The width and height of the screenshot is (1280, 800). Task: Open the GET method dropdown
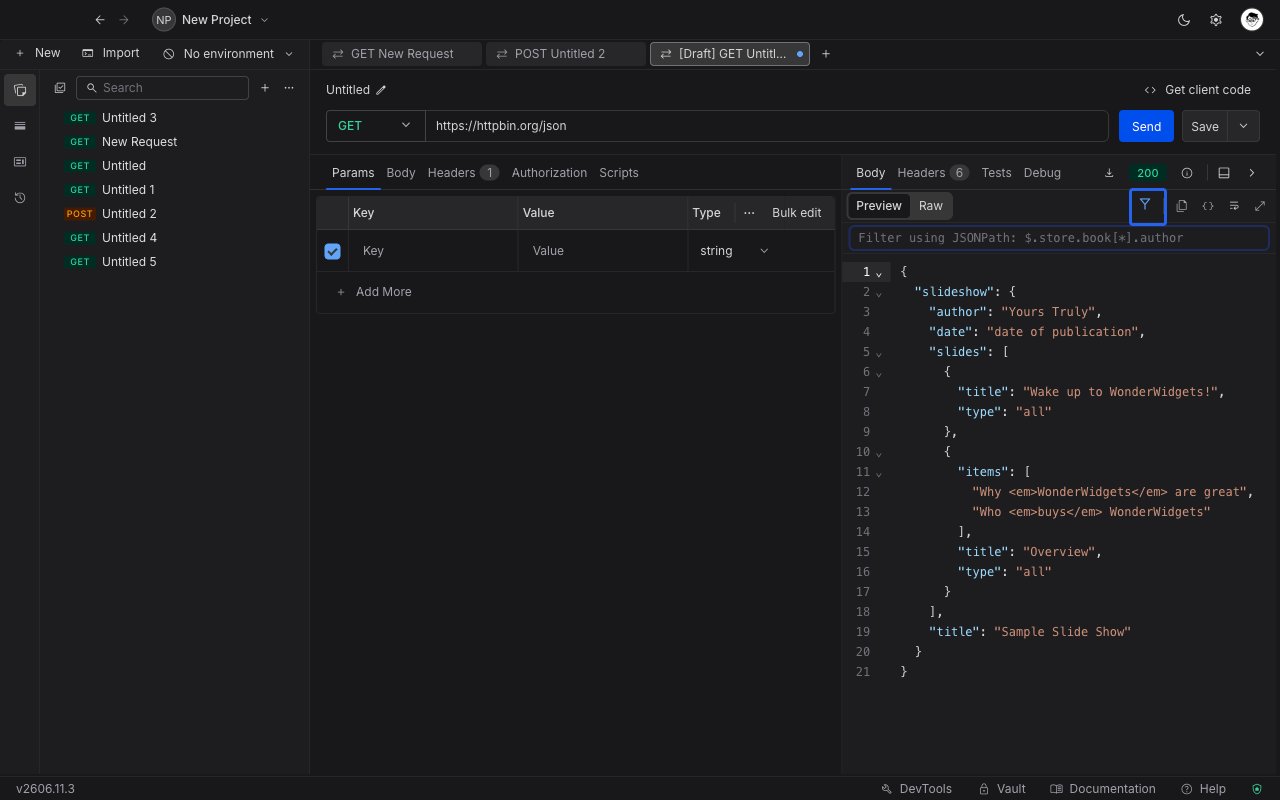[376, 126]
